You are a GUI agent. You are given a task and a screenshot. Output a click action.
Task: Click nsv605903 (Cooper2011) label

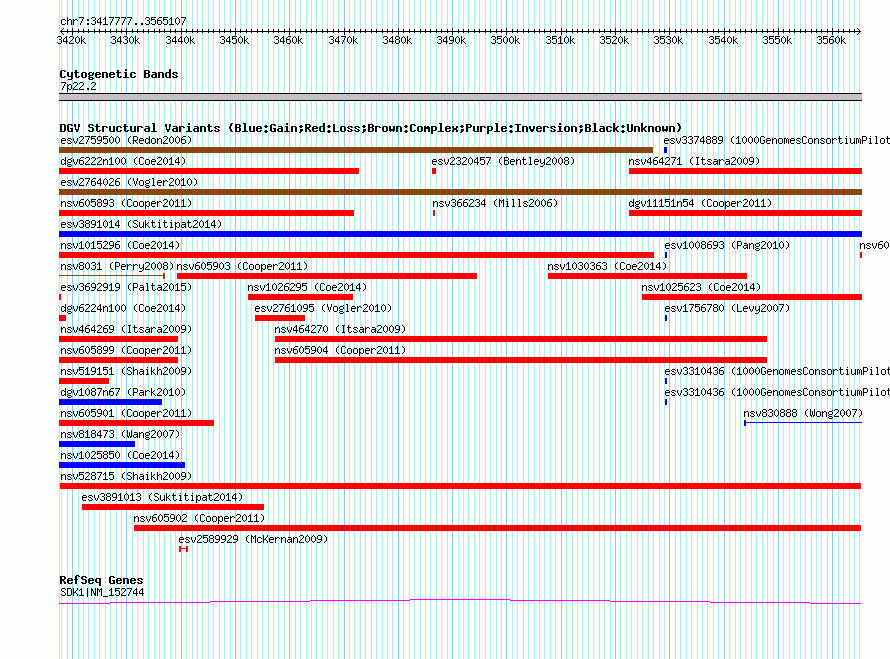click(x=242, y=266)
